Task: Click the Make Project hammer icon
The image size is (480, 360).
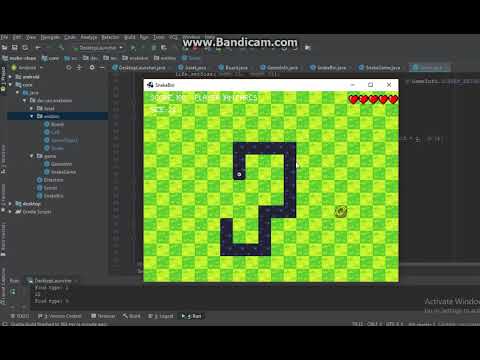Action: click(x=61, y=48)
